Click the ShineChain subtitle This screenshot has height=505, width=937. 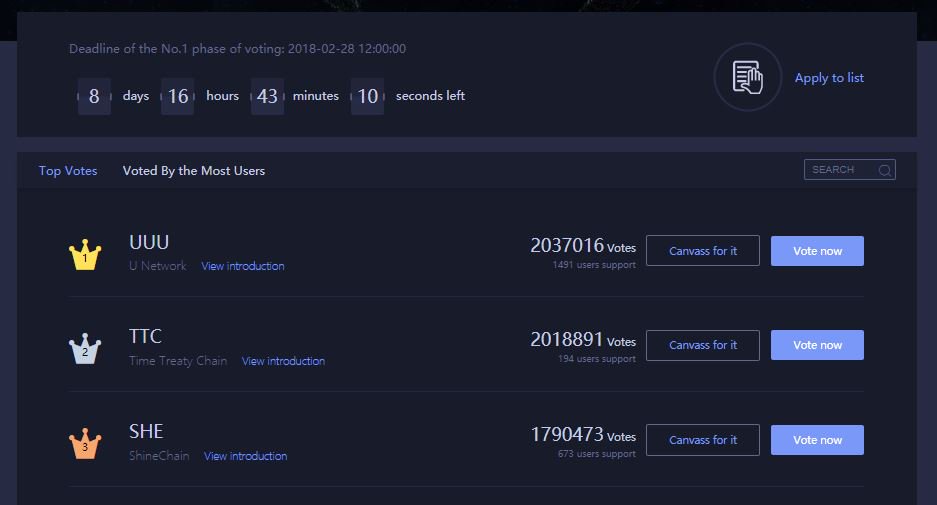click(x=159, y=456)
